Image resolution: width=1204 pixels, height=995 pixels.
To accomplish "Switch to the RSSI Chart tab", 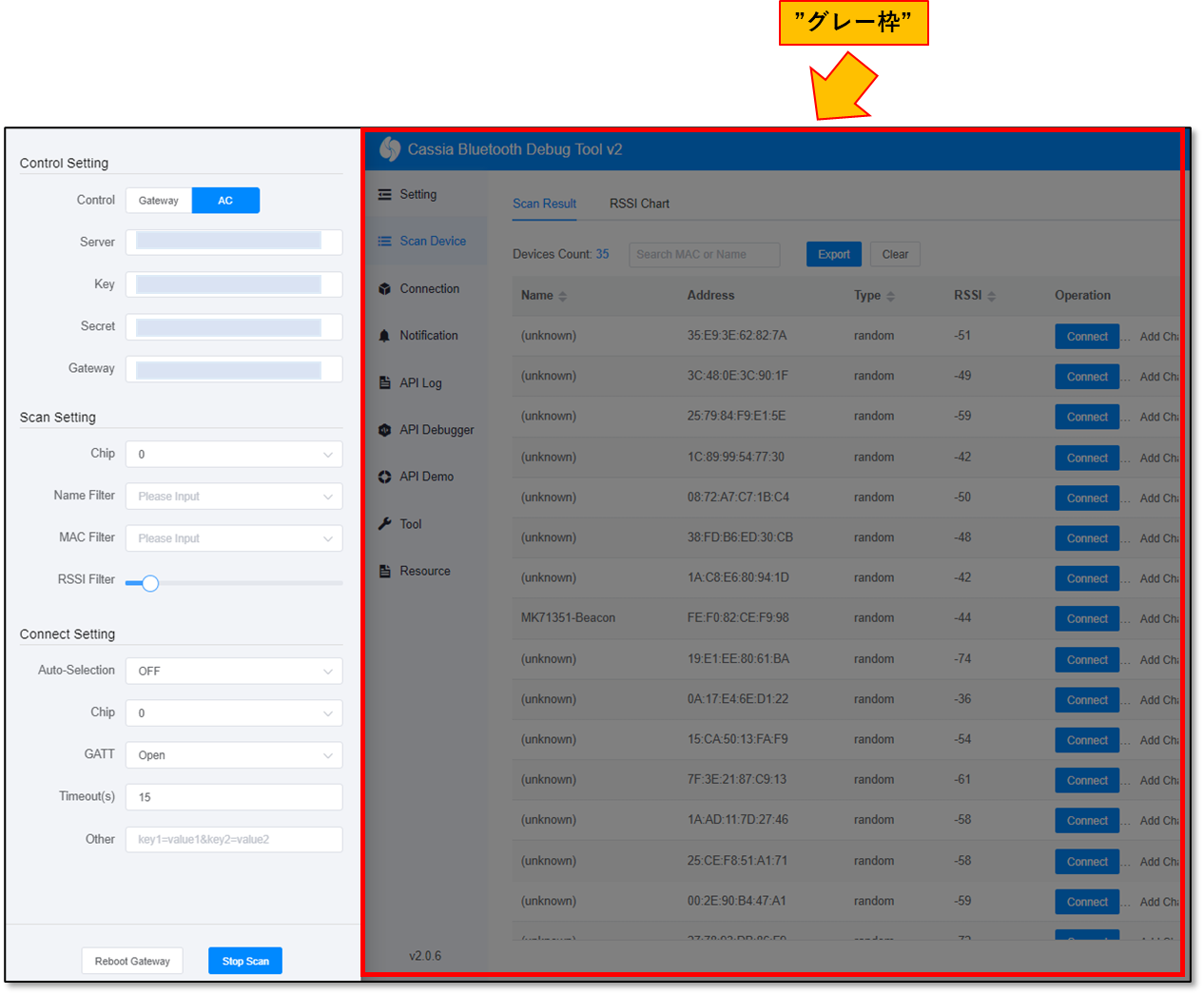I will (x=639, y=204).
